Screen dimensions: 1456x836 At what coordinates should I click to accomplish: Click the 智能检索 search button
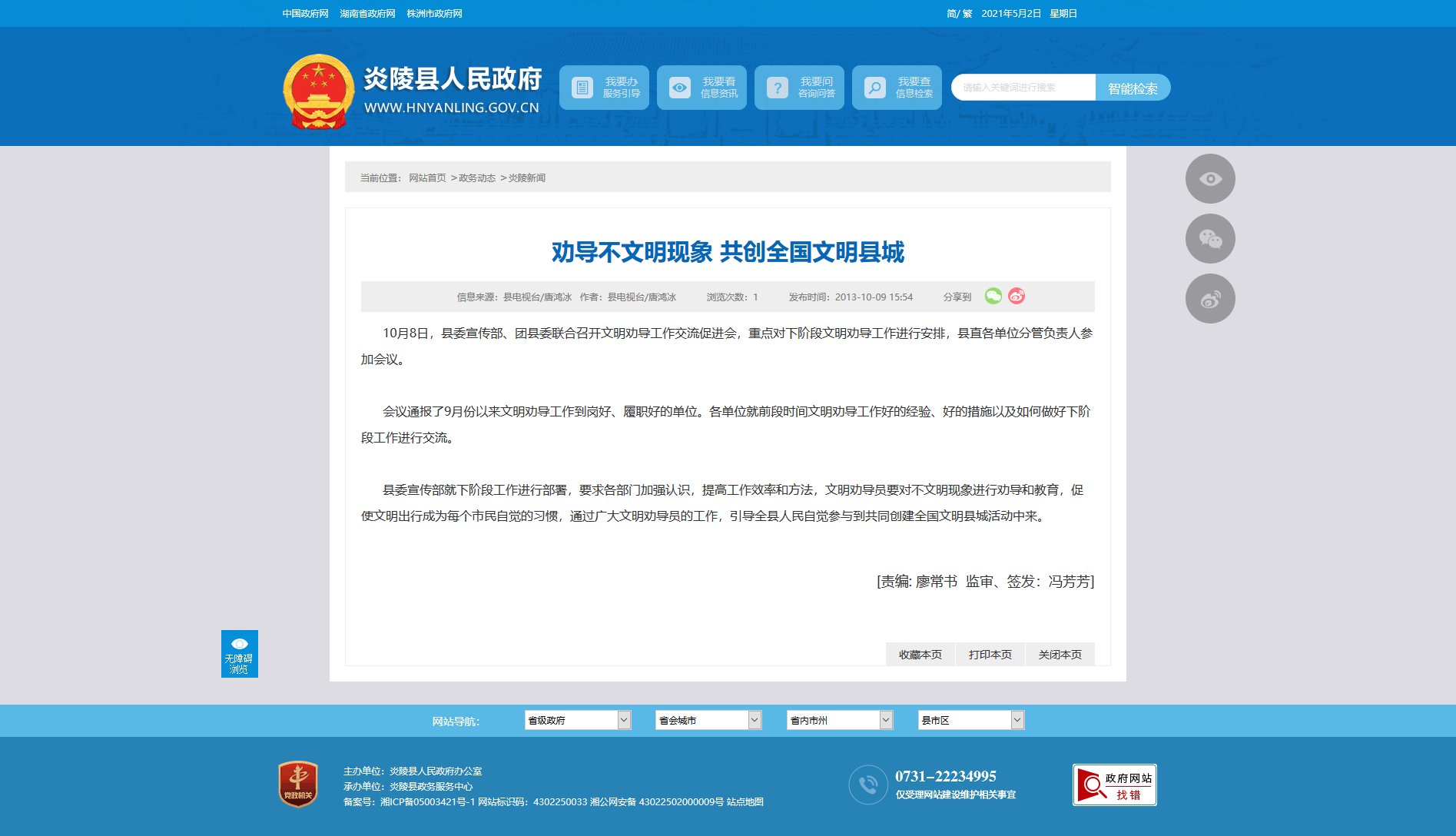point(1133,88)
